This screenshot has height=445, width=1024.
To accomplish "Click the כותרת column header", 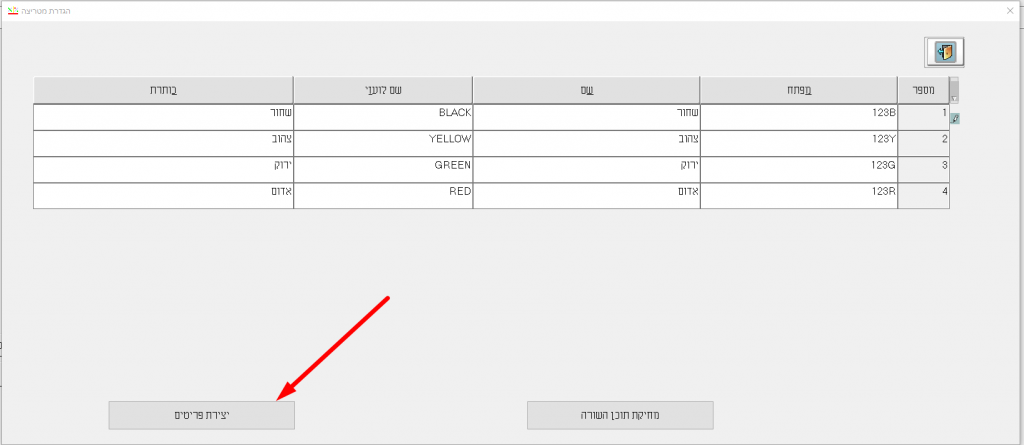I will pyautogui.click(x=162, y=89).
